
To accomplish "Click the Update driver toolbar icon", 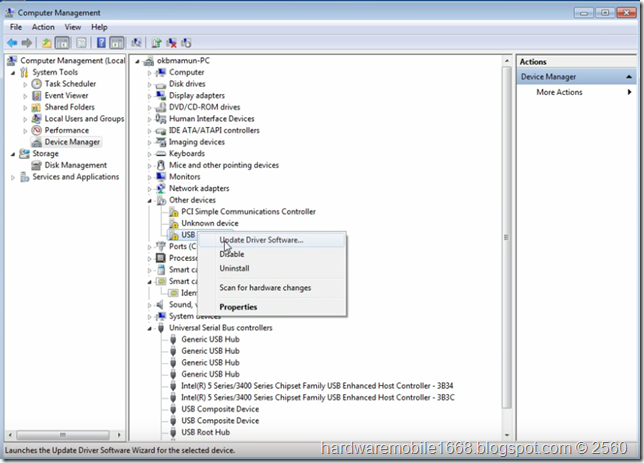I will [x=156, y=43].
